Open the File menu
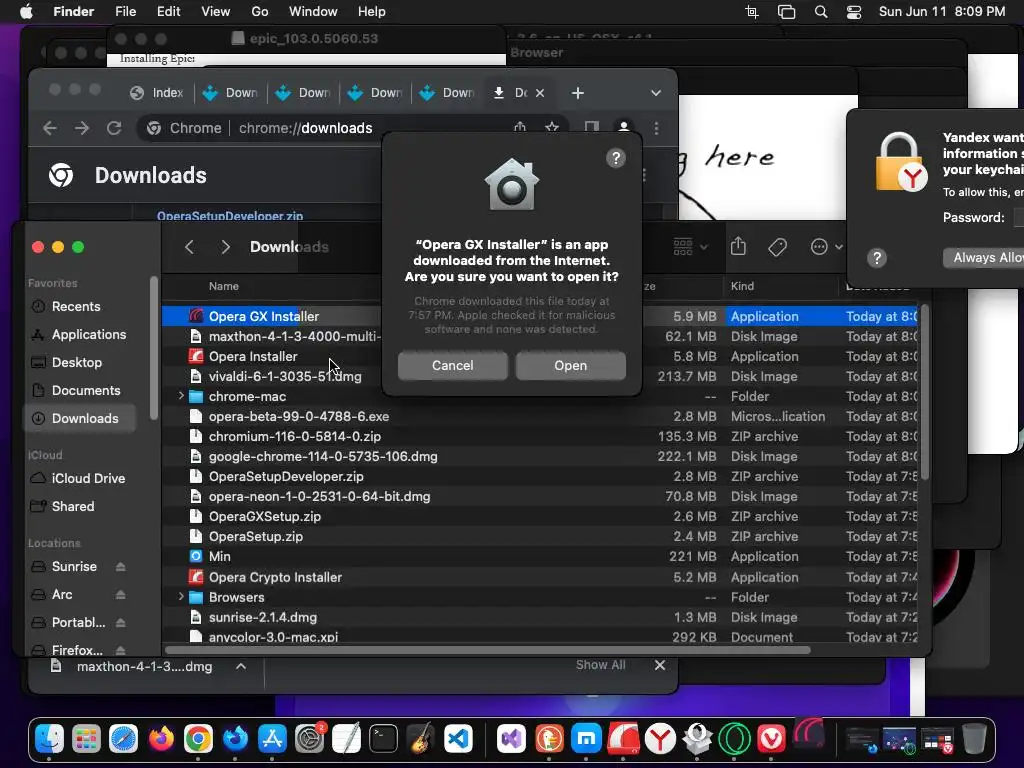The width and height of the screenshot is (1024, 768). [125, 12]
